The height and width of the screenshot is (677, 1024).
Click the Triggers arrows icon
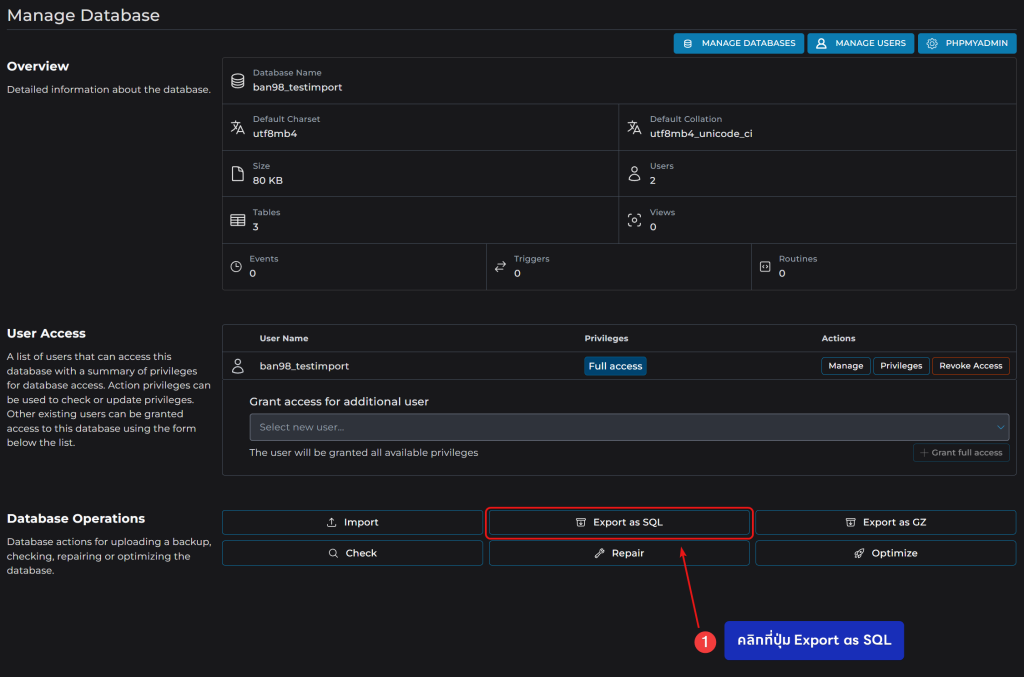click(x=500, y=267)
